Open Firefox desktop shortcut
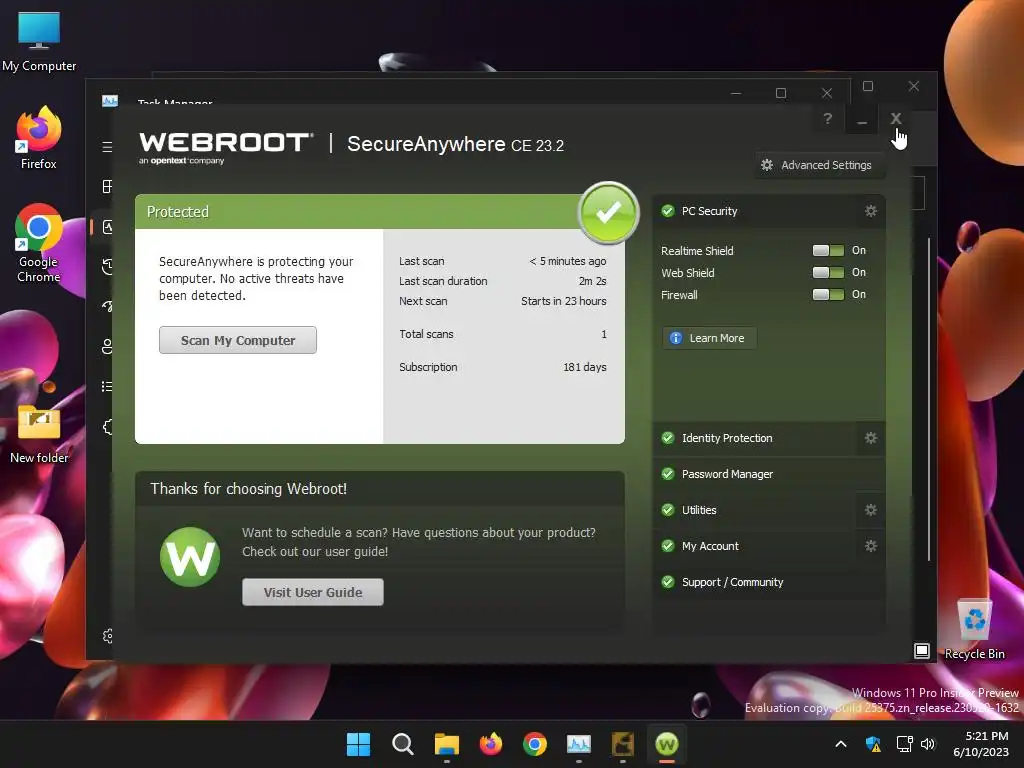The width and height of the screenshot is (1024, 768). tap(39, 139)
